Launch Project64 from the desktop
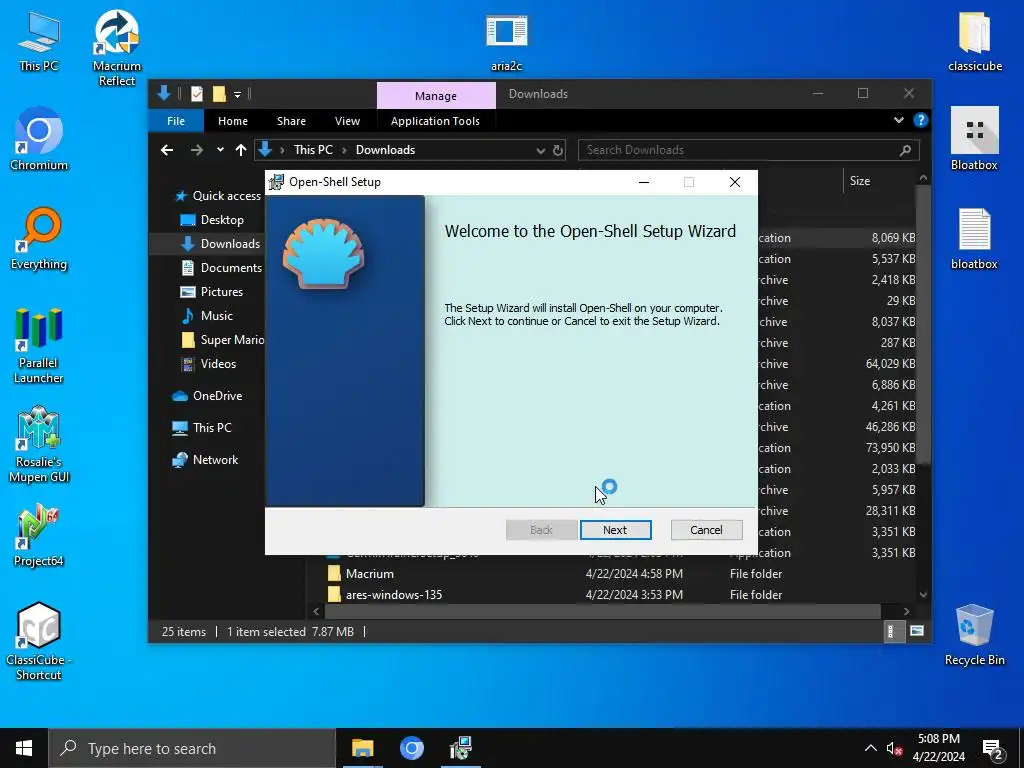Image resolution: width=1024 pixels, height=768 pixels. (39, 536)
